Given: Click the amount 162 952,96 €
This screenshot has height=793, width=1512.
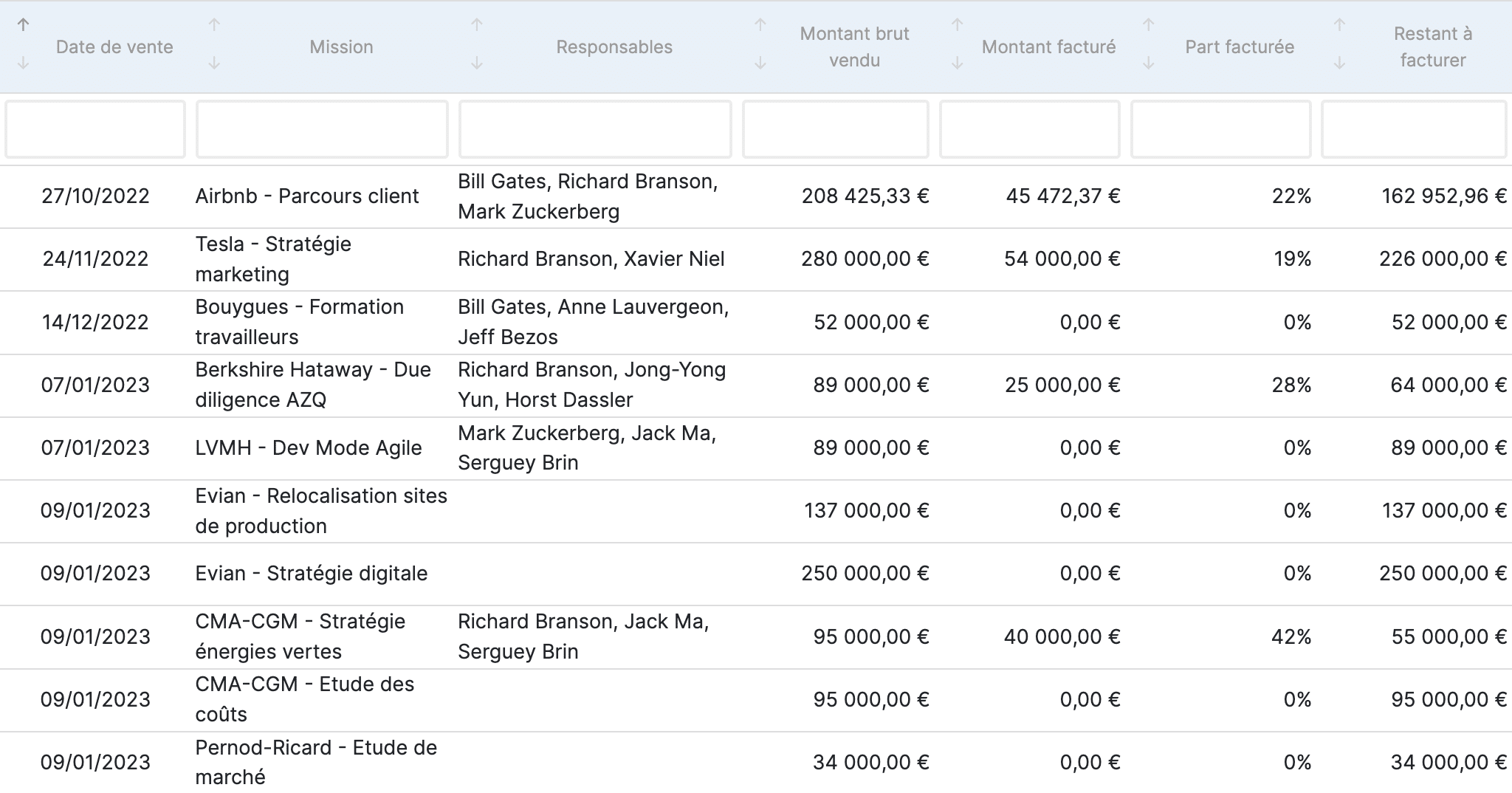Looking at the screenshot, I should pos(1444,196).
